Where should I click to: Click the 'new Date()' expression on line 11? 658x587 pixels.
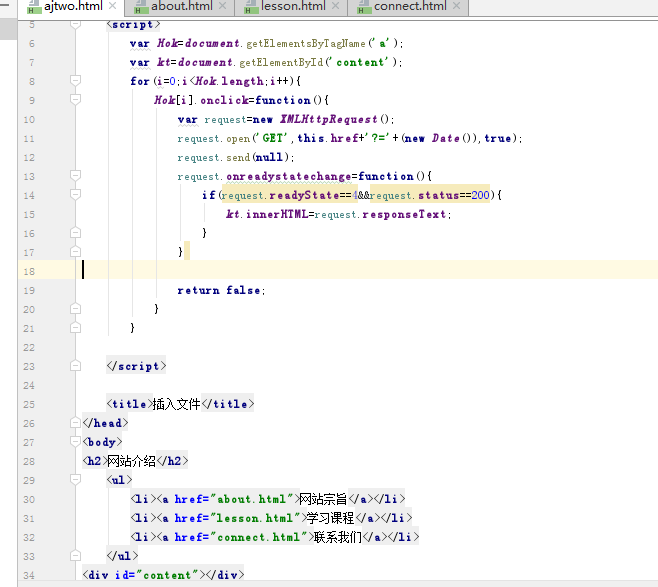point(439,138)
